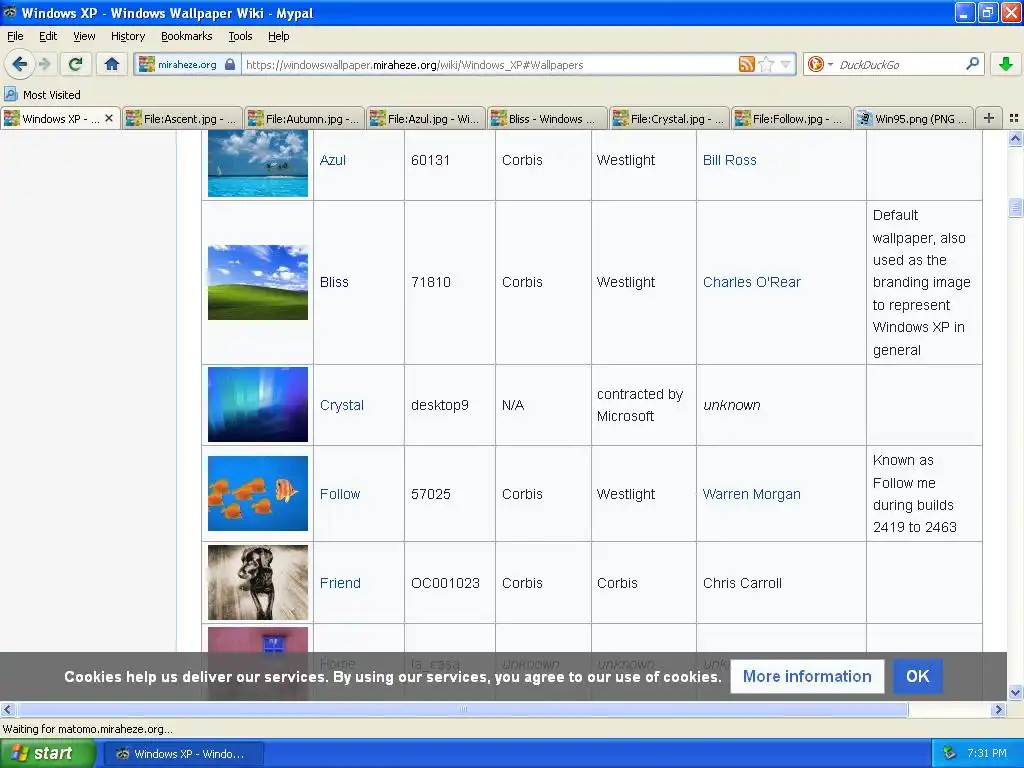Switch to the File:Crystal.jpg tab
This screenshot has height=768, width=1024.
[x=669, y=119]
